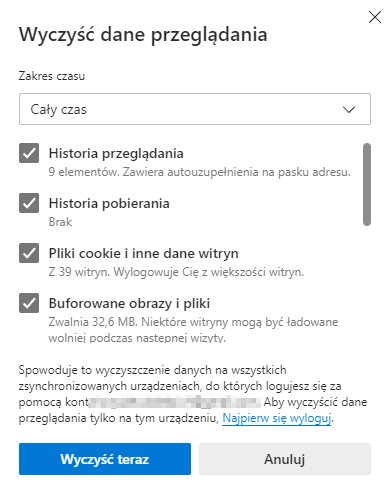Click the chevron arrow in time range box

[x=349, y=109]
